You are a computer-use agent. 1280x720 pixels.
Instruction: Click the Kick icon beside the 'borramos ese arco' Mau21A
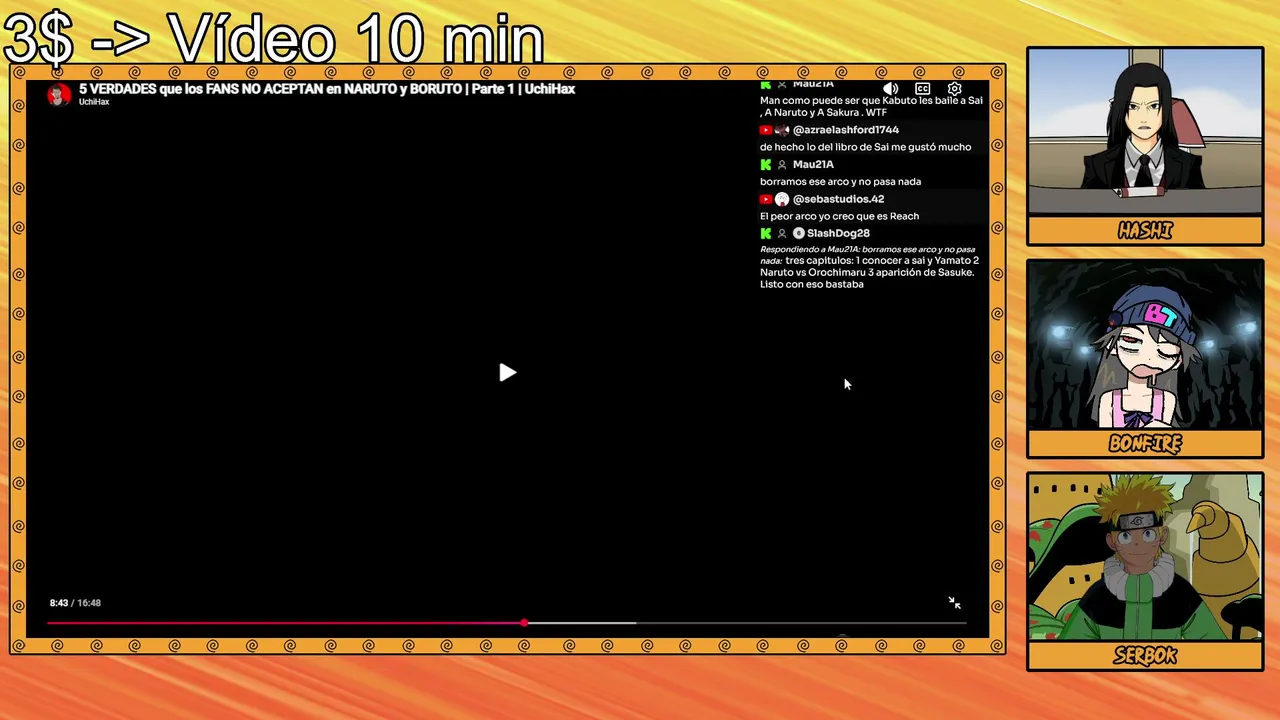pos(766,165)
